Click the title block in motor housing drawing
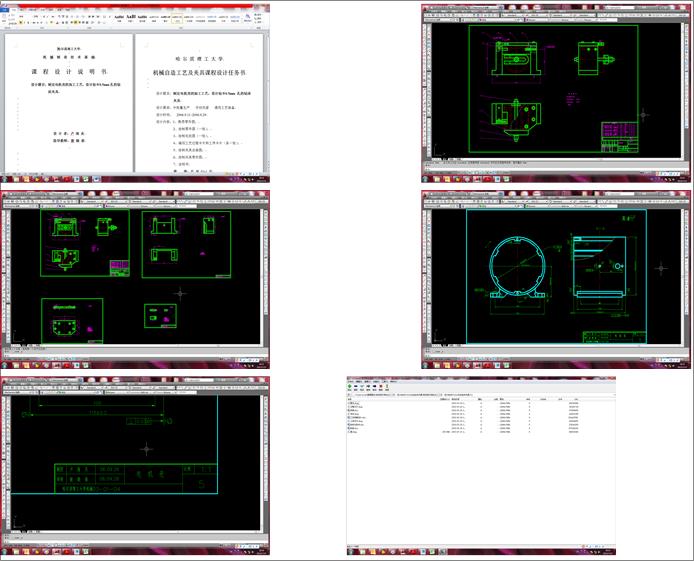 614,337
